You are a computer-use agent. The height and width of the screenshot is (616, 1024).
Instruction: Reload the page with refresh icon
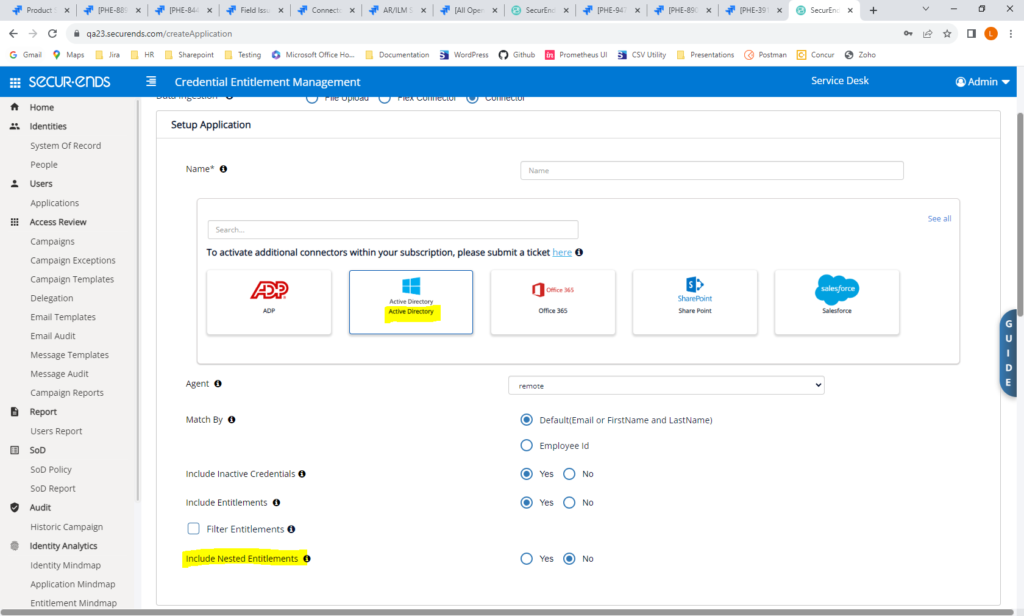pyautogui.click(x=53, y=33)
